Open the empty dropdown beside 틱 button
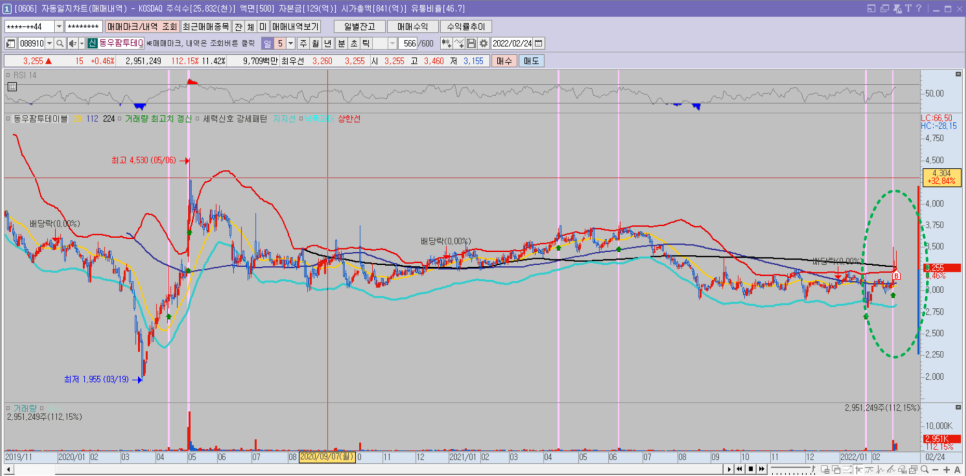Screen dimensions: 966x476 tap(392, 44)
